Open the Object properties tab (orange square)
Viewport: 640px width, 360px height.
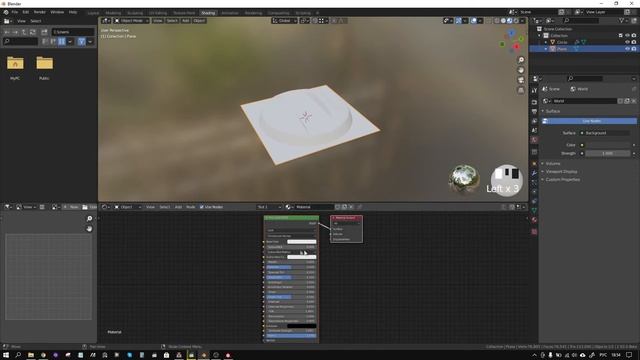[534, 164]
